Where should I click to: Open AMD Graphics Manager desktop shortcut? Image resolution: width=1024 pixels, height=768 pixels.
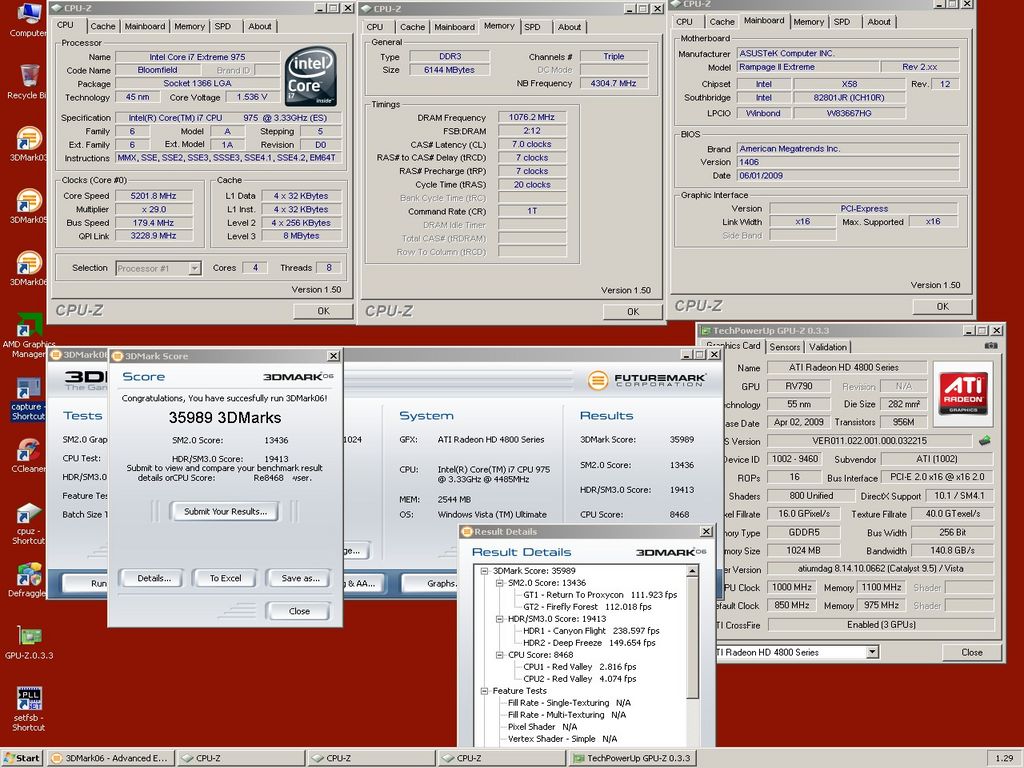29,336
